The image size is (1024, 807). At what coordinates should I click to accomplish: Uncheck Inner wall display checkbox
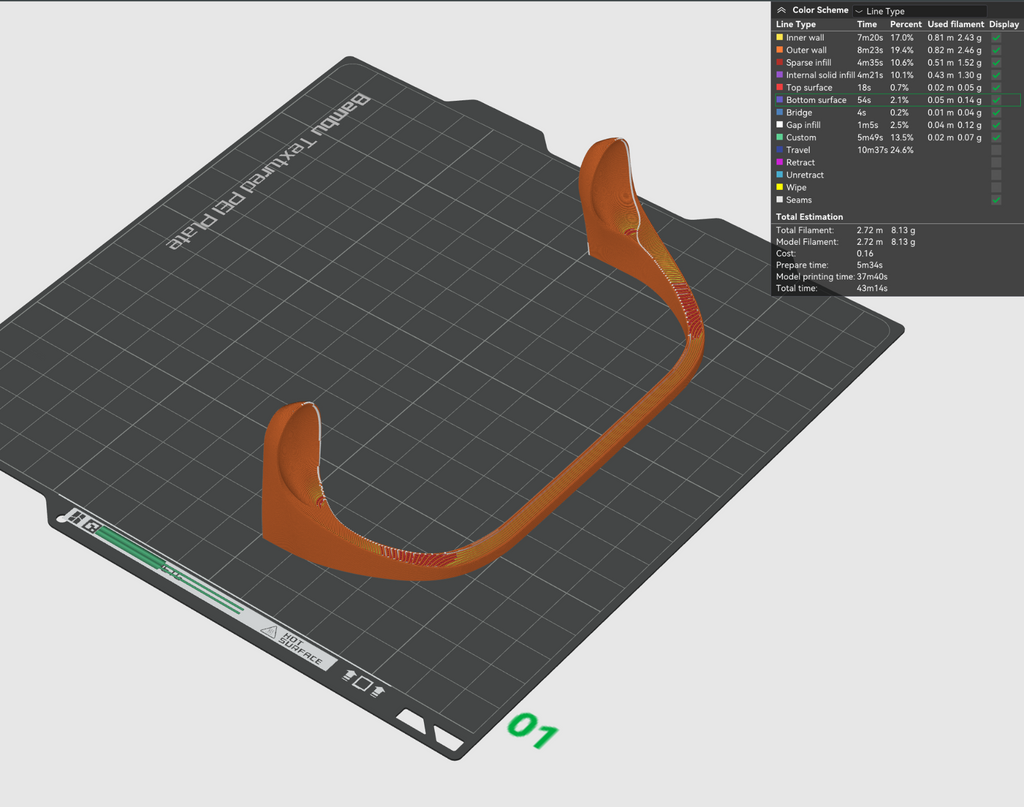point(996,38)
